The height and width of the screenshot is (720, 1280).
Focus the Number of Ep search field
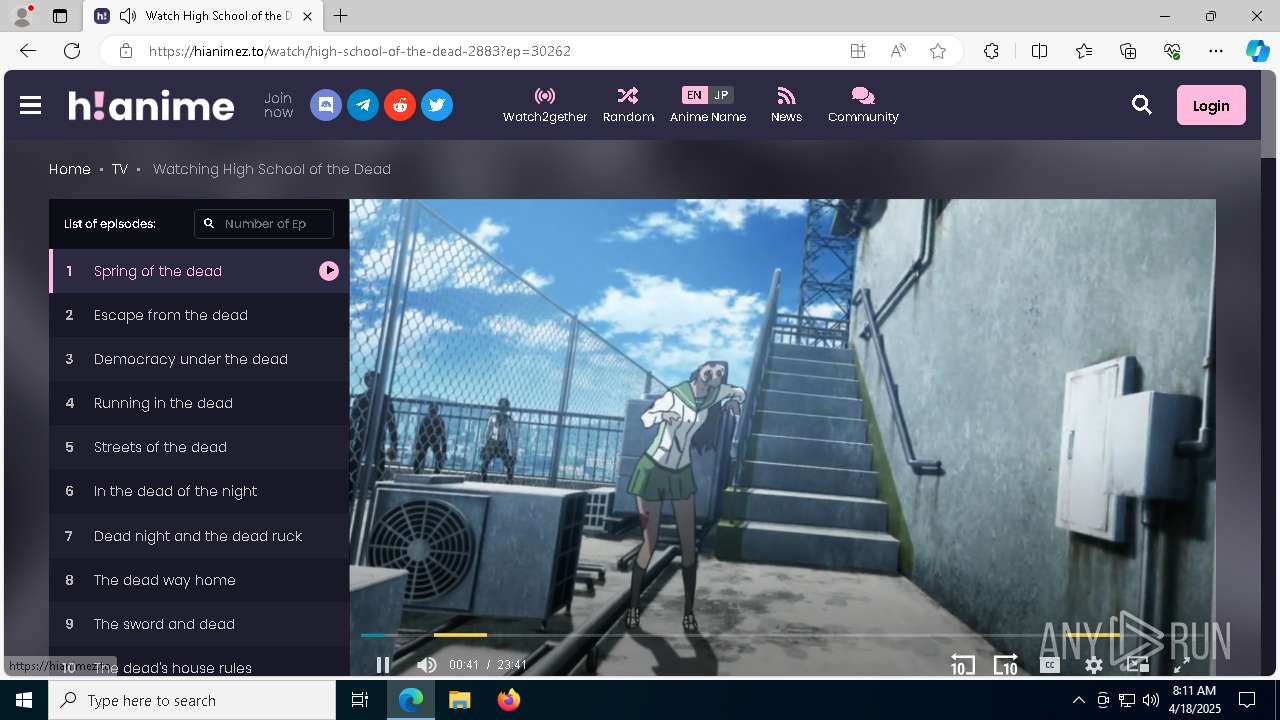click(x=264, y=224)
